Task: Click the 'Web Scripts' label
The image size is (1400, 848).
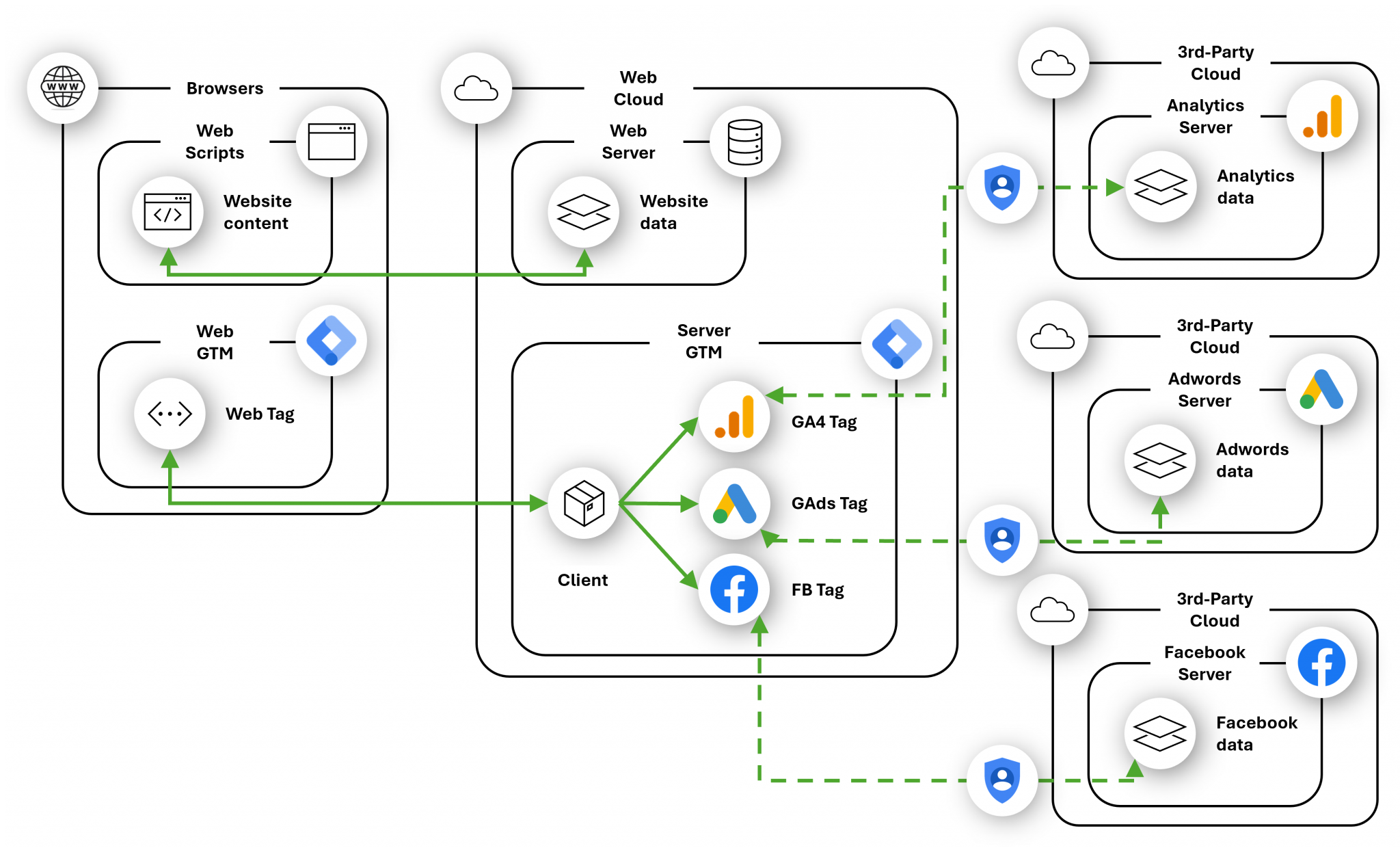Action: [215, 142]
